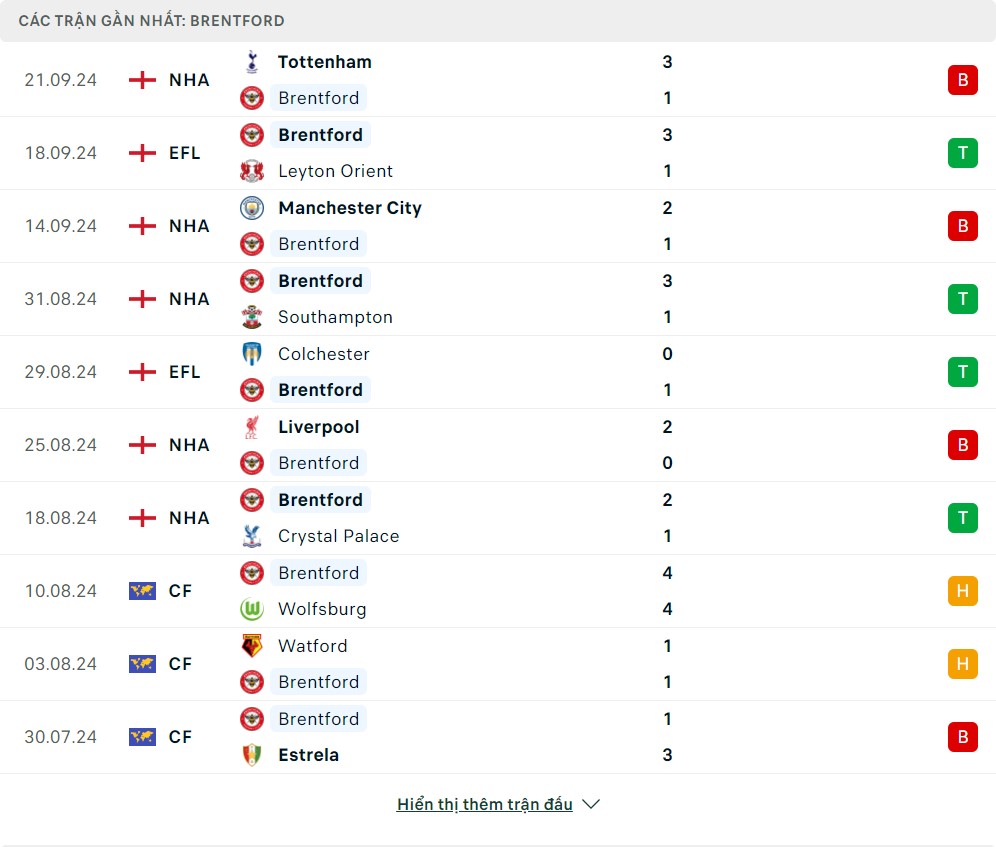Click the Wolfsburg club logo
Image resolution: width=996 pixels, height=847 pixels.
(x=252, y=609)
